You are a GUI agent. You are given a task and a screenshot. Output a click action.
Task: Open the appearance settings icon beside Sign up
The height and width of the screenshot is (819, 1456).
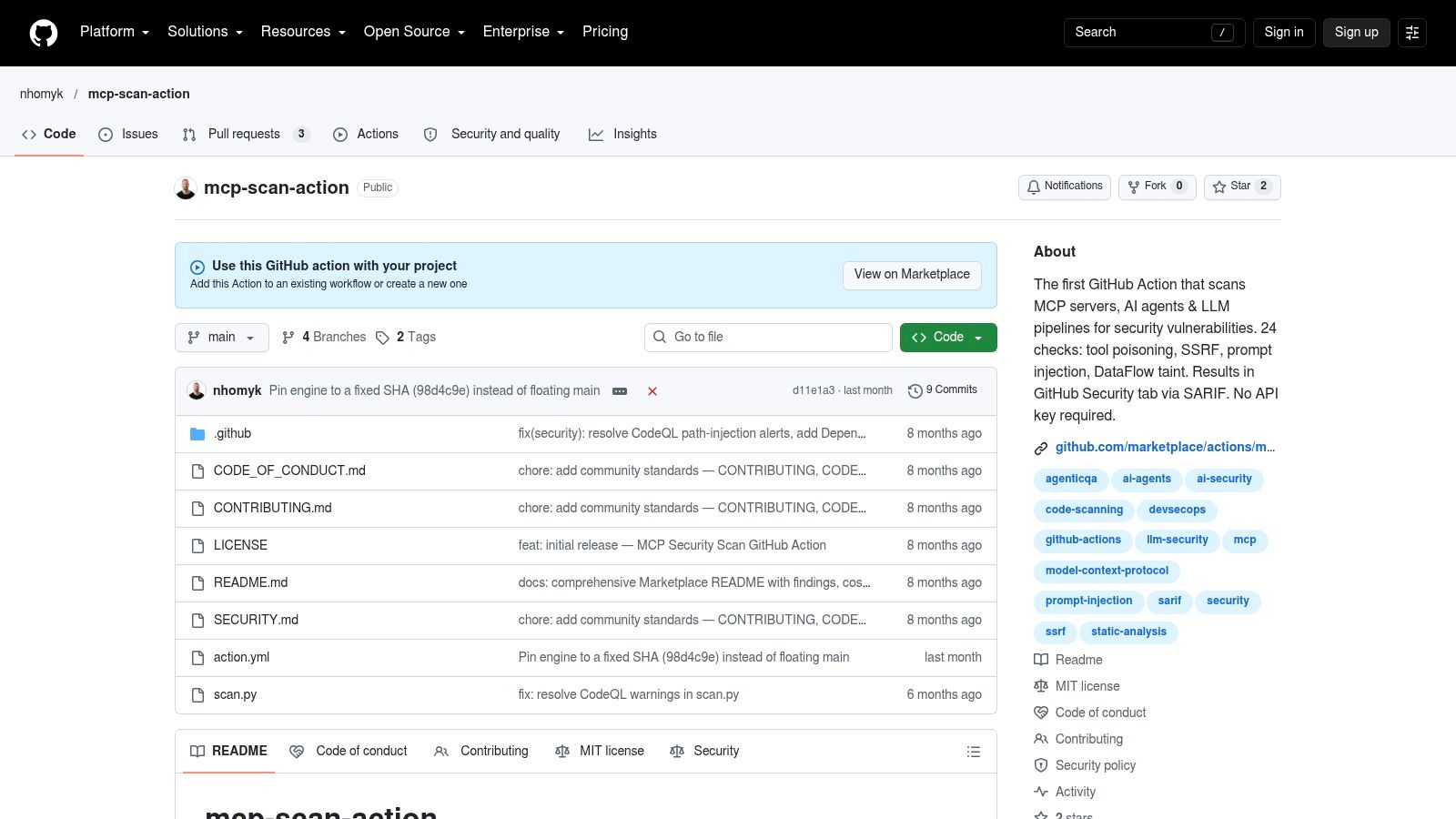pos(1412,32)
